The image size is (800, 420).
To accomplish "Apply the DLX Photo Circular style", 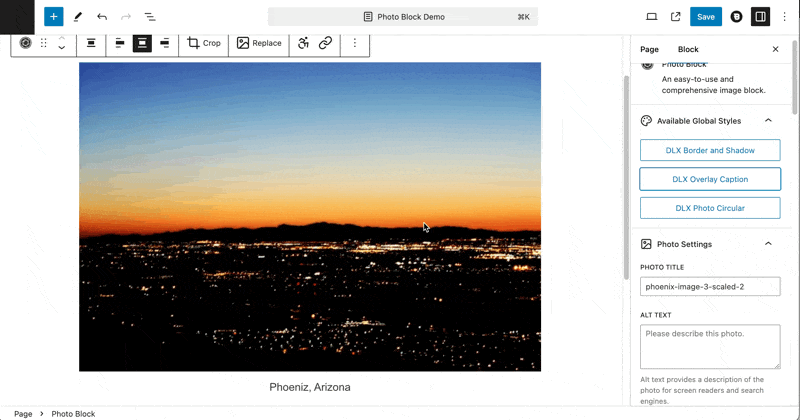I will pyautogui.click(x=710, y=208).
